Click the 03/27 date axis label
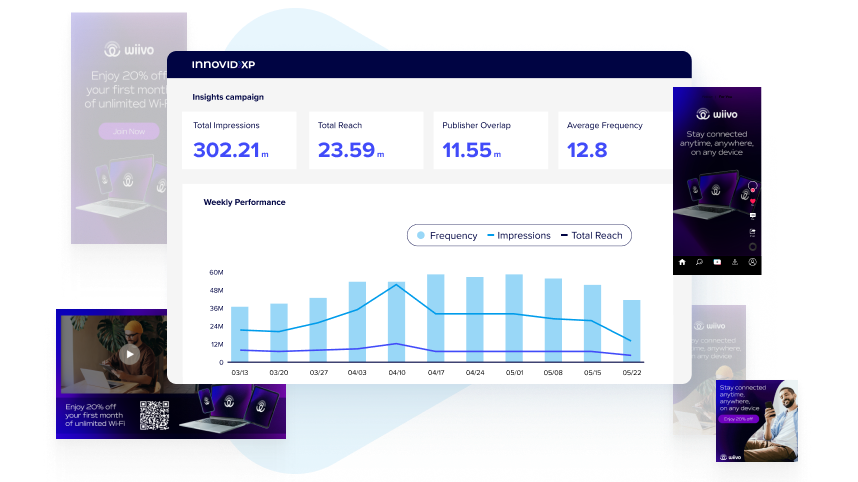The width and height of the screenshot is (858, 482). pos(318,373)
